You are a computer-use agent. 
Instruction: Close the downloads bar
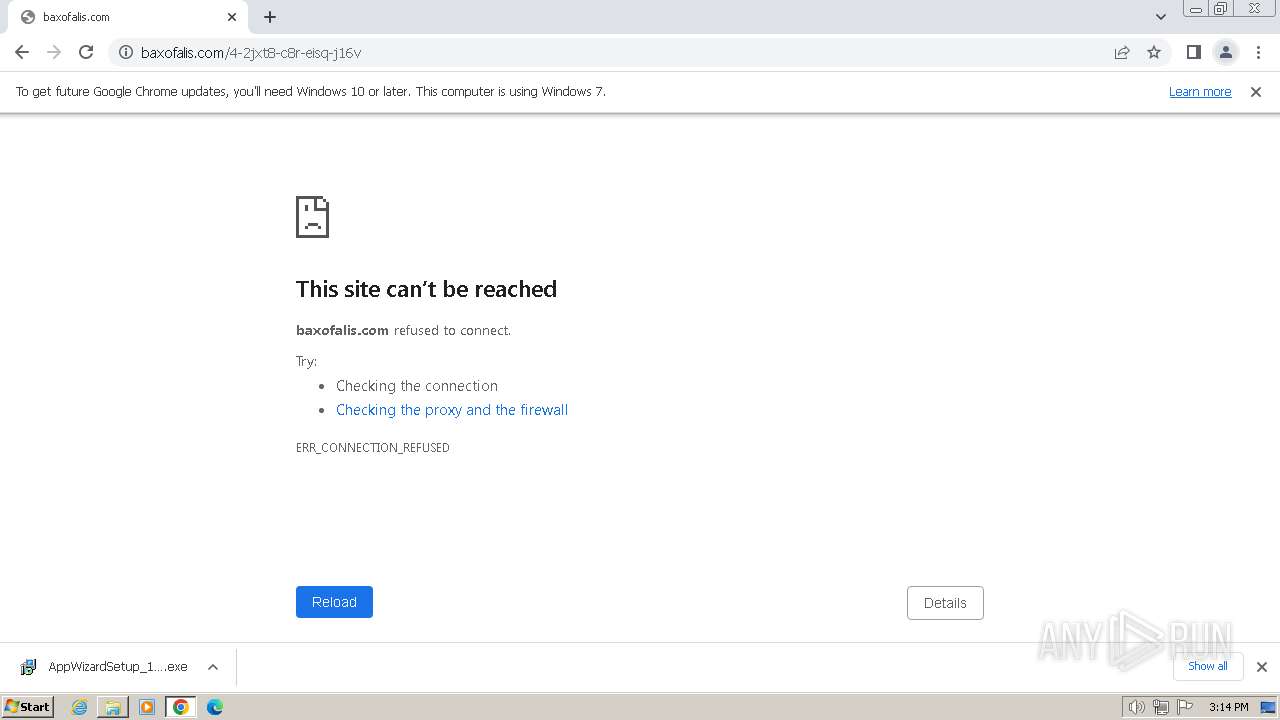coord(1261,667)
